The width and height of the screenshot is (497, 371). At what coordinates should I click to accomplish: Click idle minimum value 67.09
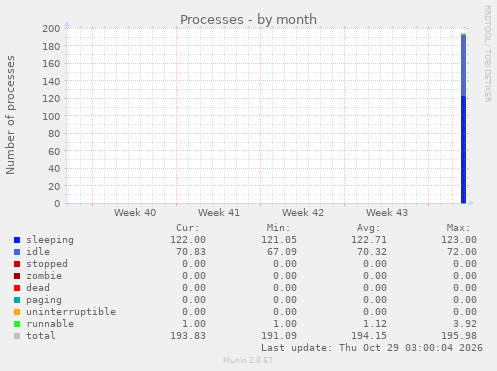click(282, 252)
